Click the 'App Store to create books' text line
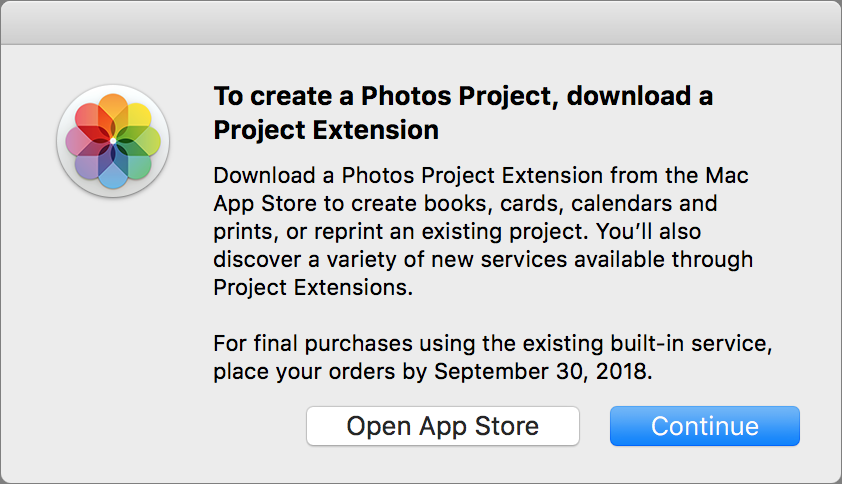 465,204
